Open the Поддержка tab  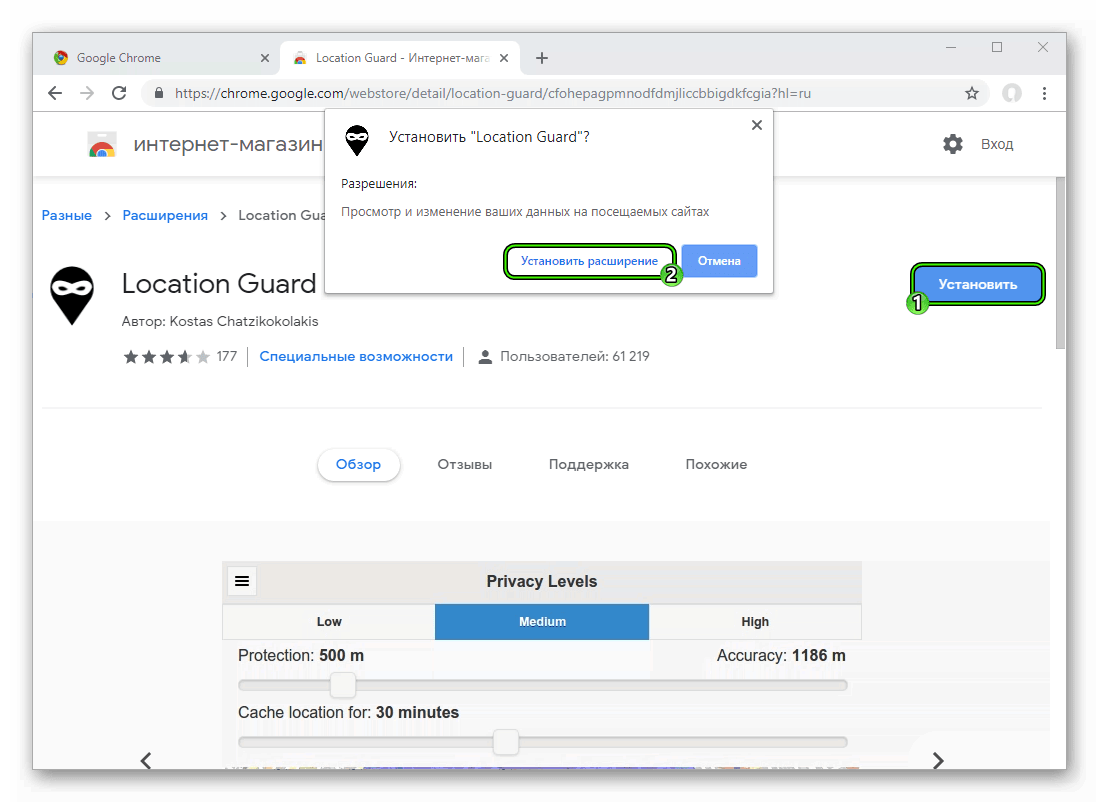pos(589,464)
